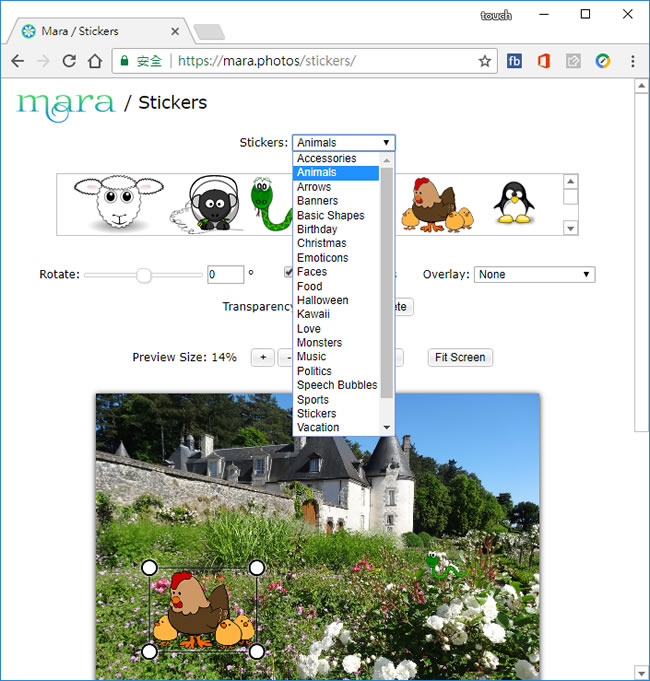Choose Vacation from the sticker list
Image resolution: width=650 pixels, height=681 pixels.
[337, 427]
